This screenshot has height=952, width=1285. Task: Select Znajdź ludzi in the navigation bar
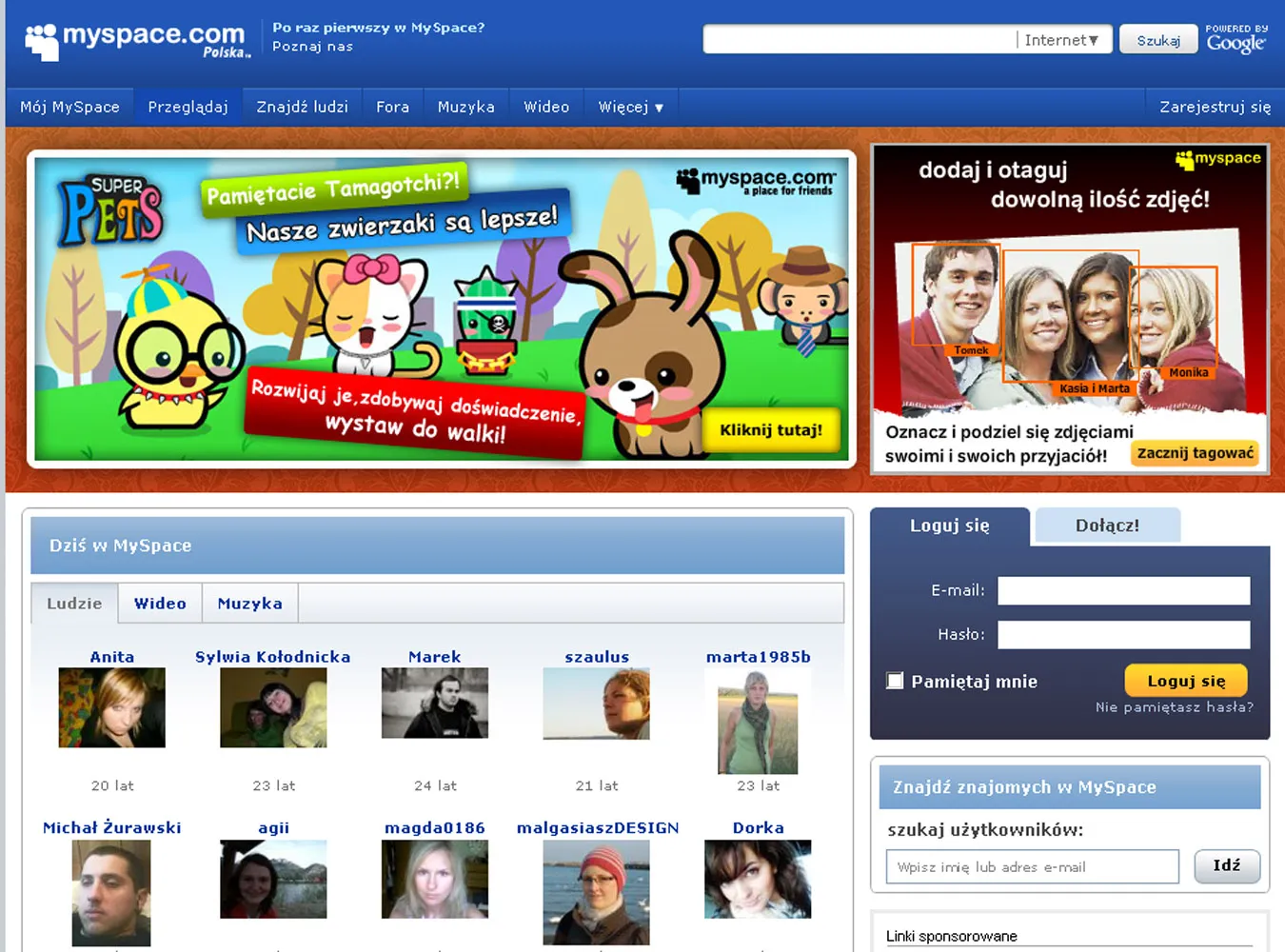302,107
